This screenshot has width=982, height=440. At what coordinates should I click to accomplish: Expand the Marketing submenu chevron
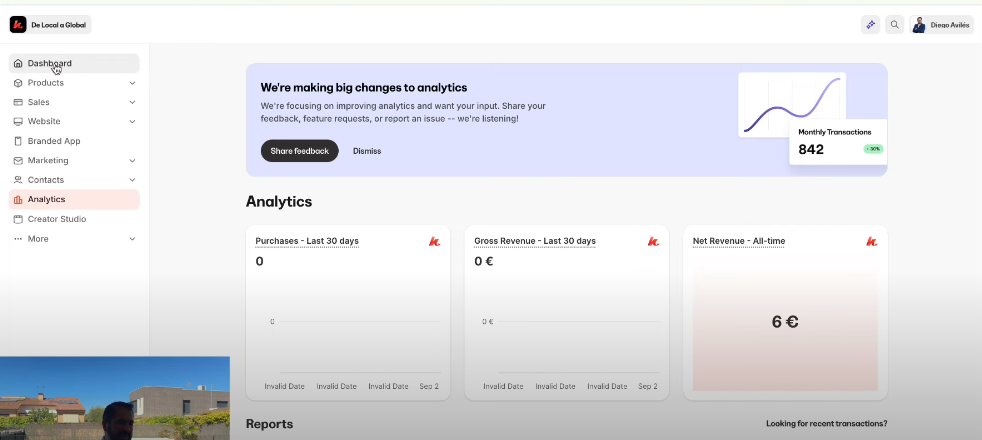(x=133, y=161)
